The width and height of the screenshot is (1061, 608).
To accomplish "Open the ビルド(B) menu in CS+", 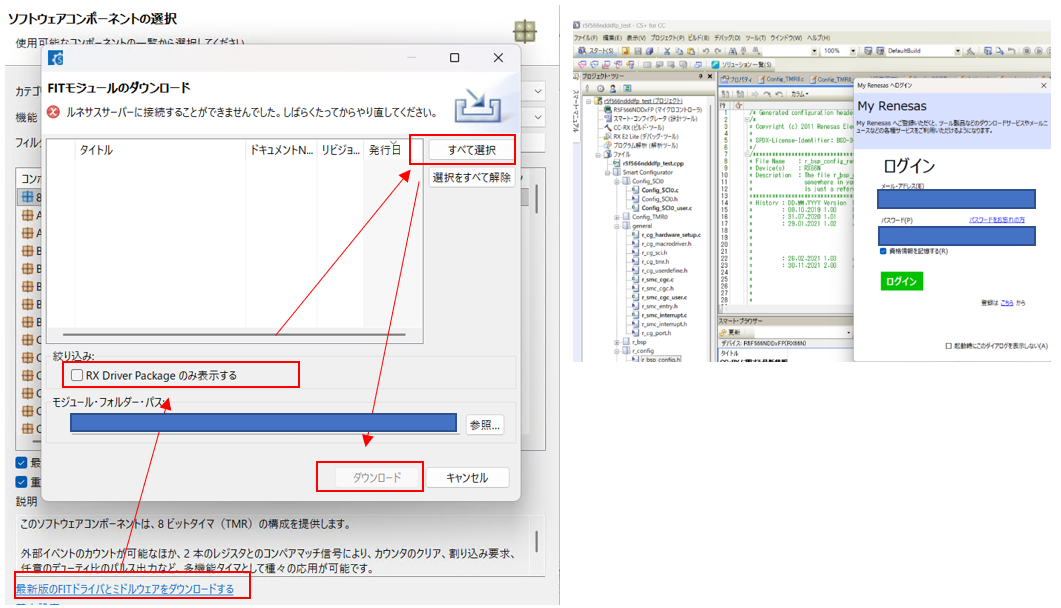I will [x=698, y=38].
